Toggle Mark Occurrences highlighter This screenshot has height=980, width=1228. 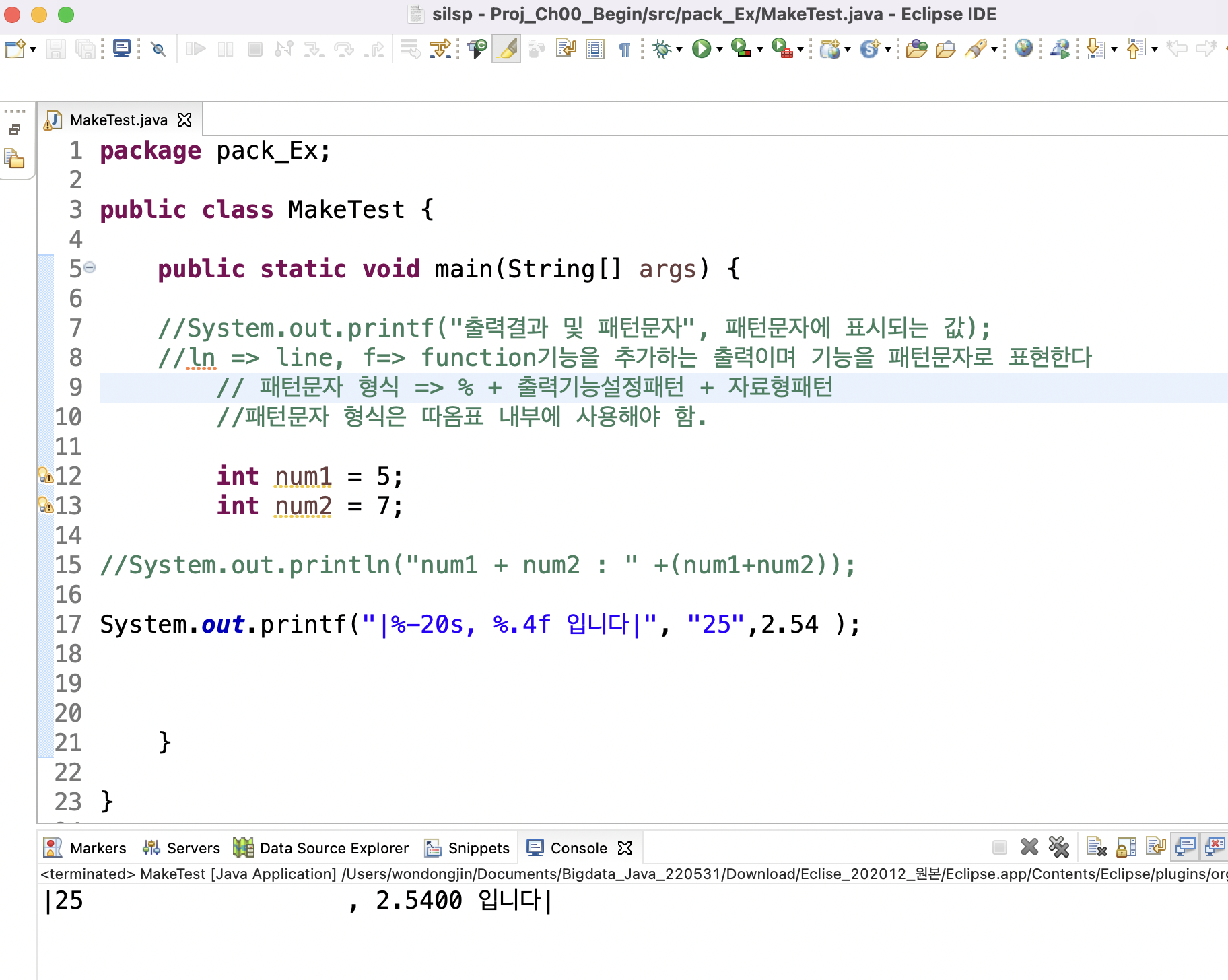(506, 49)
